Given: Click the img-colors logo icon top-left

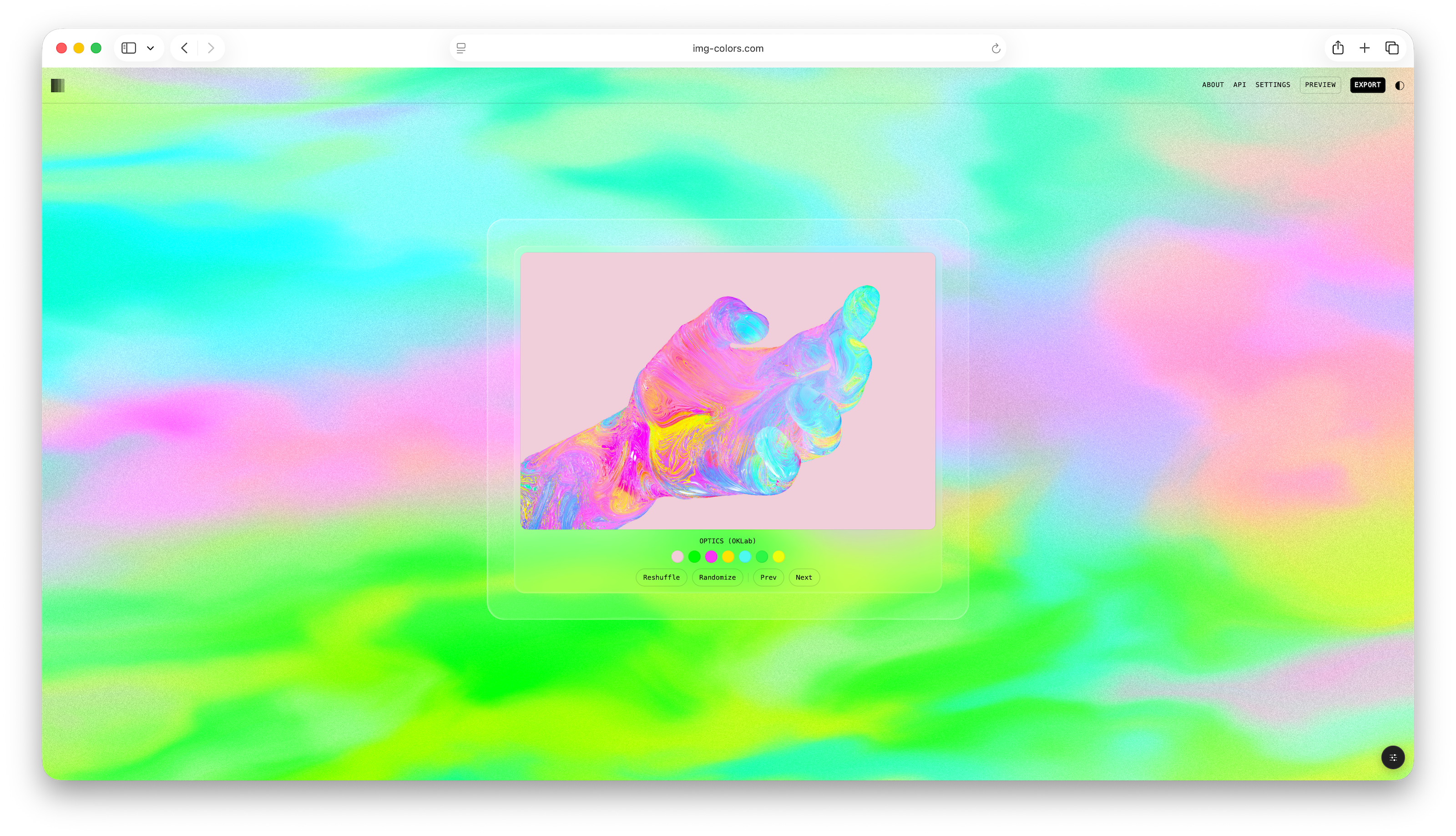Looking at the screenshot, I should (57, 85).
